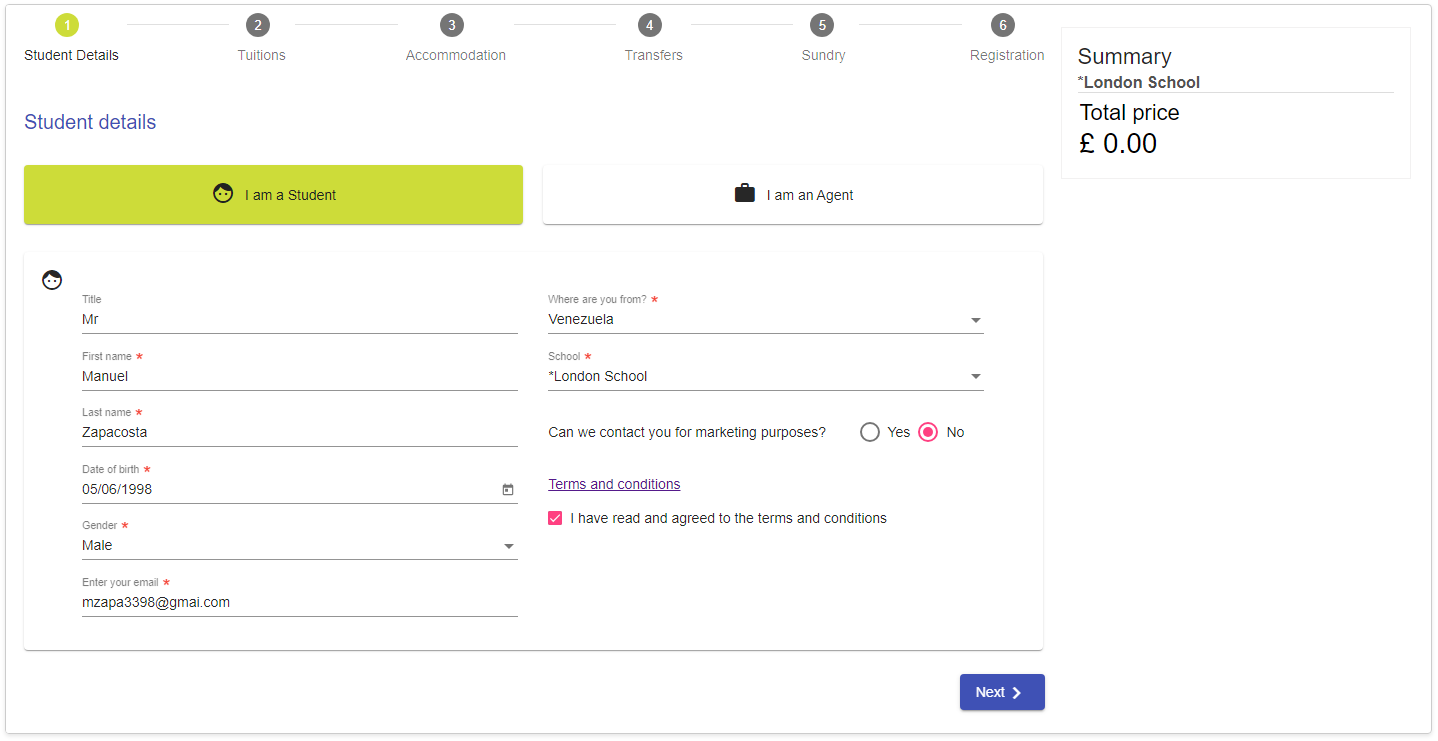
Task: Click the Next button
Action: [x=1002, y=692]
